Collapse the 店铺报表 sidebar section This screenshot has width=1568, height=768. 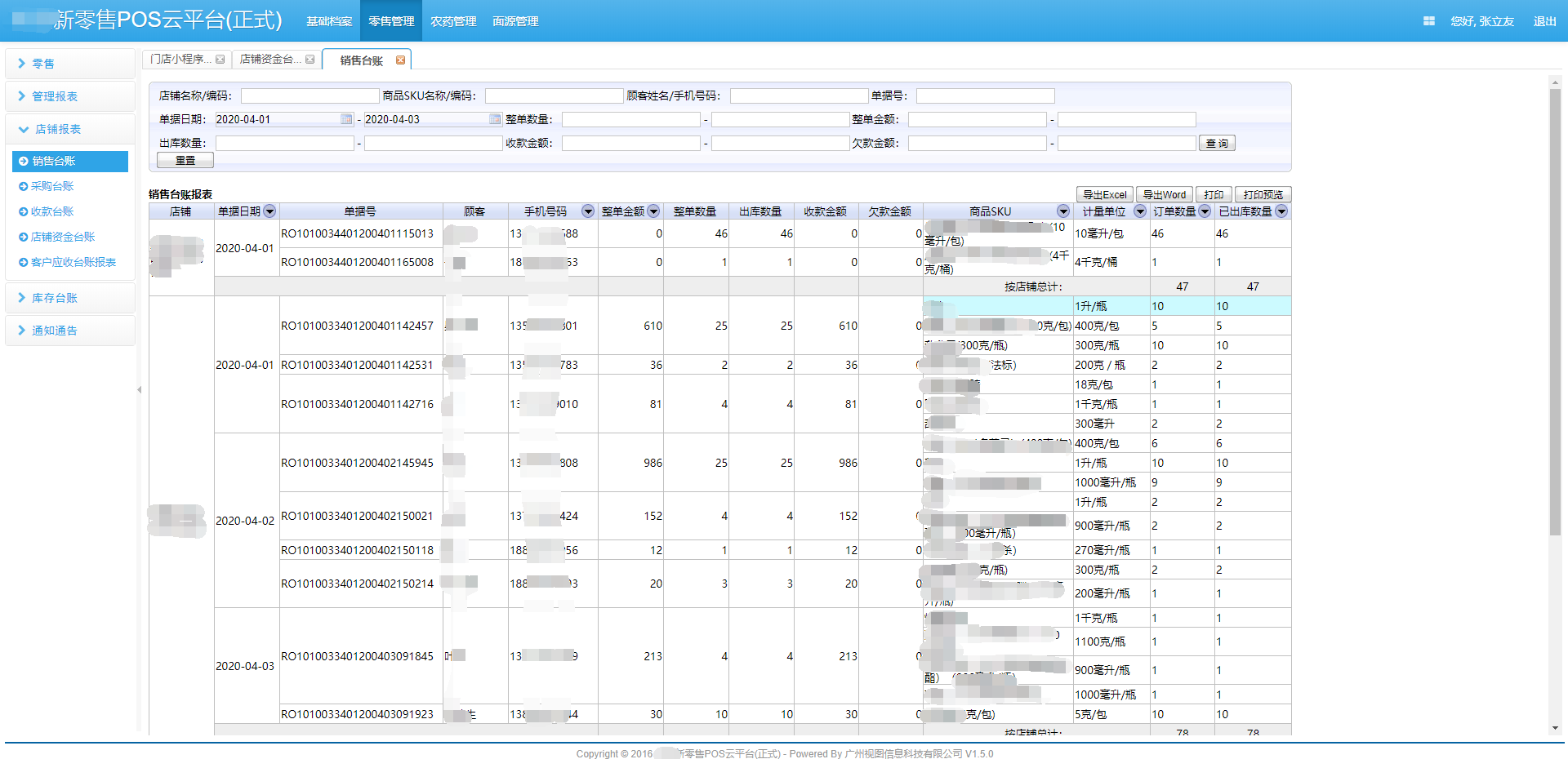(70, 129)
